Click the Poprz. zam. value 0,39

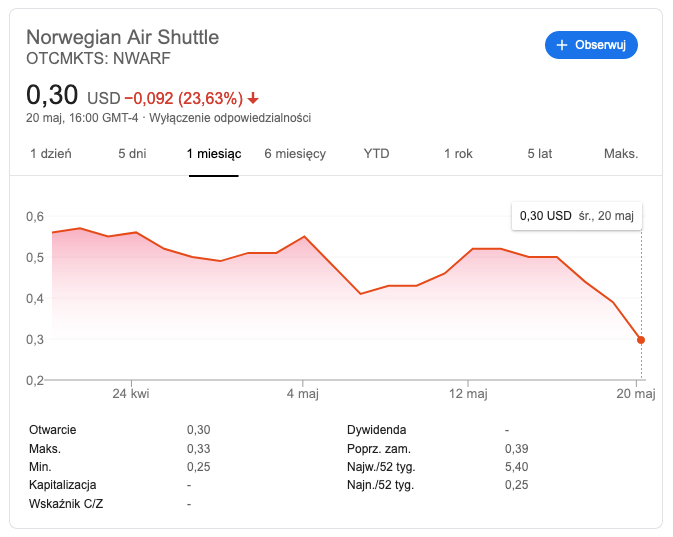pyautogui.click(x=516, y=449)
